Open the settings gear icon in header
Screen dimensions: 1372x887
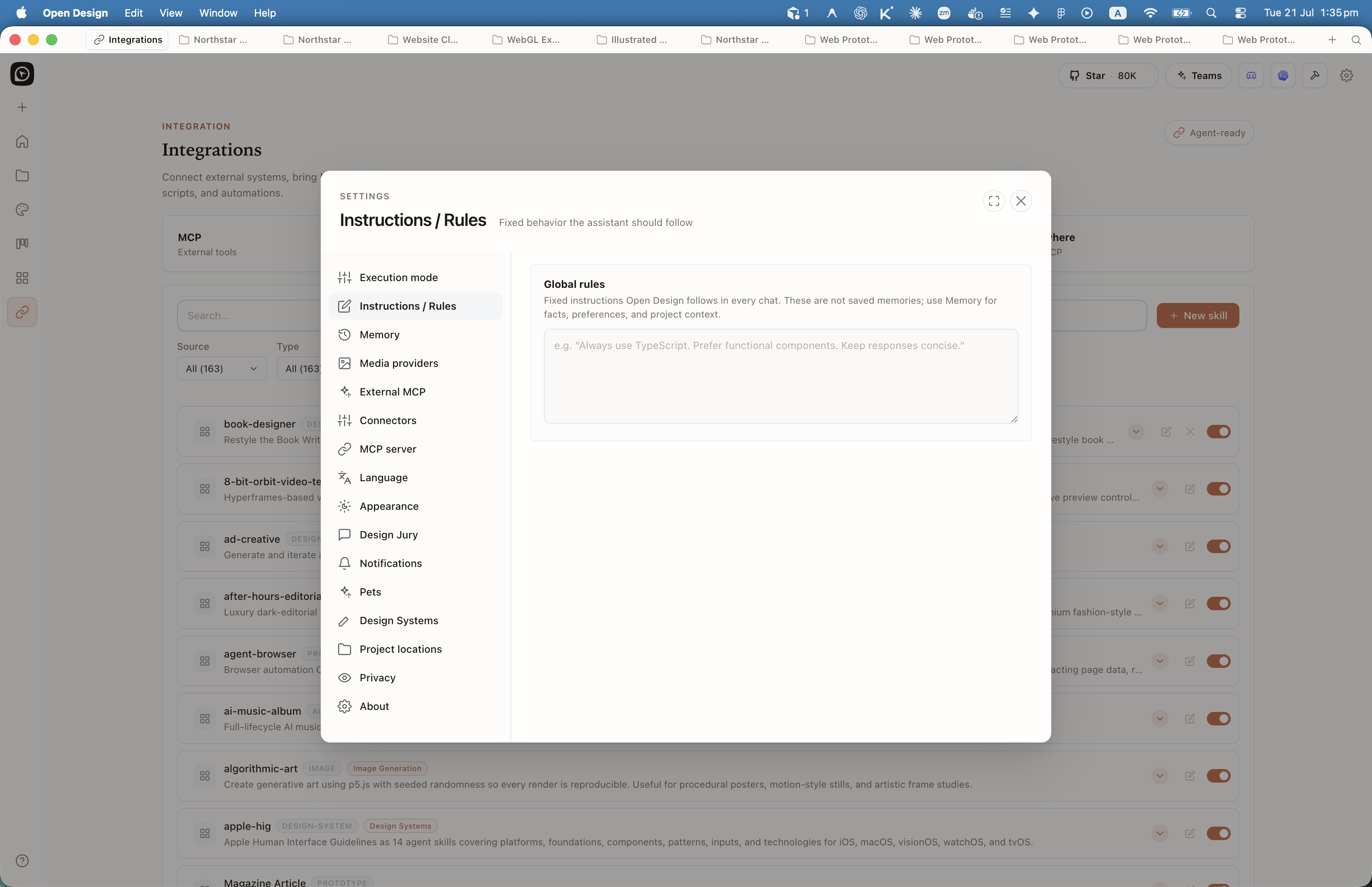[x=1346, y=75]
